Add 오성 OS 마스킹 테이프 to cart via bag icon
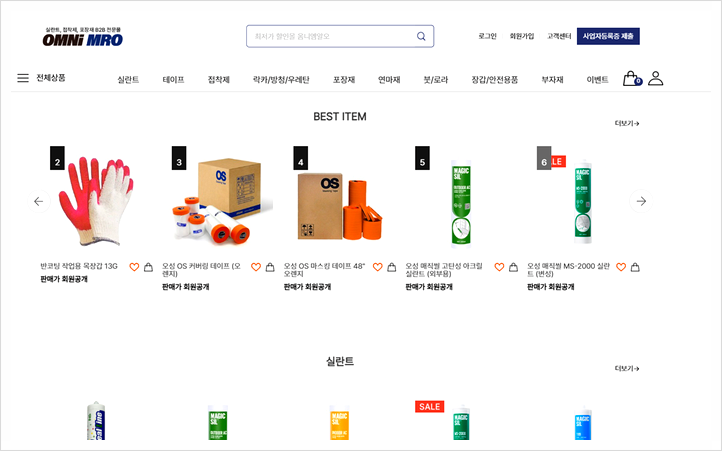 point(392,267)
